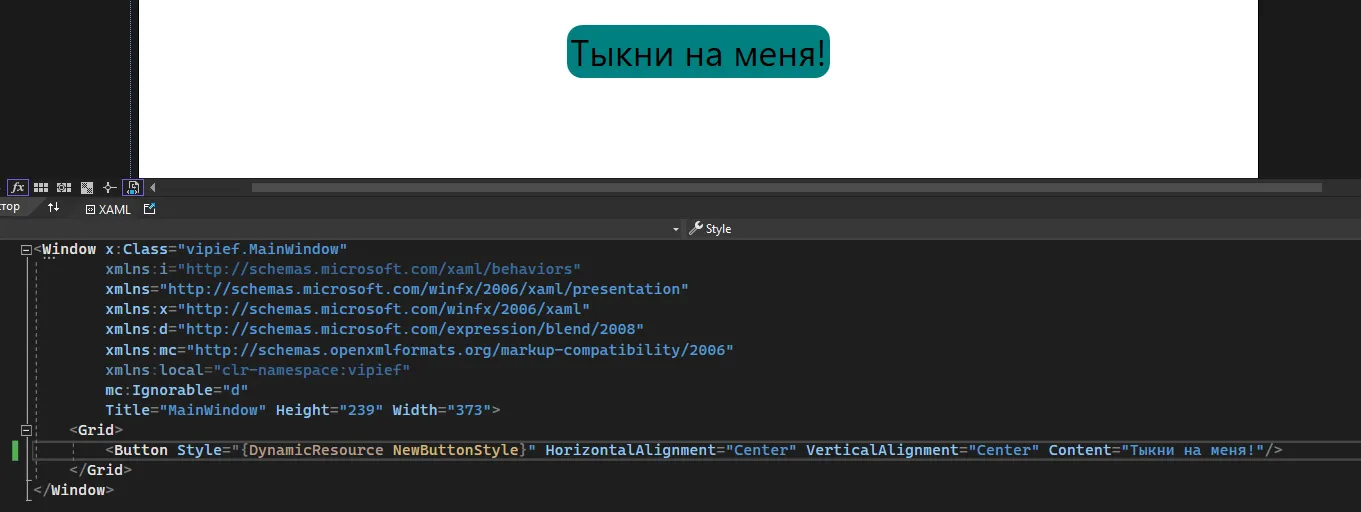Click the winfx/2006/xaml namespace URL
This screenshot has width=1361, height=512.
383,309
